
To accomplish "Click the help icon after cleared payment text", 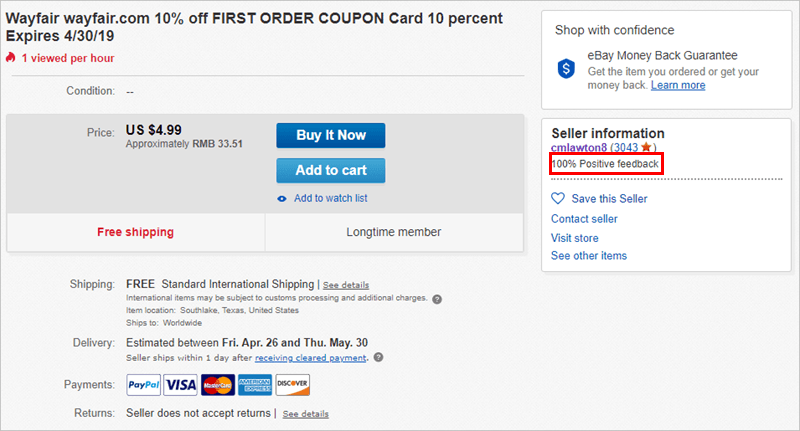I will pyautogui.click(x=379, y=357).
